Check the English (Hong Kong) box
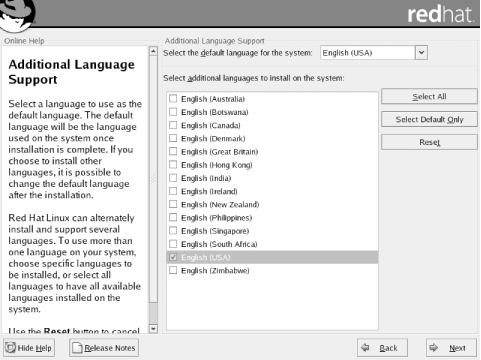481x360 pixels. (173, 165)
